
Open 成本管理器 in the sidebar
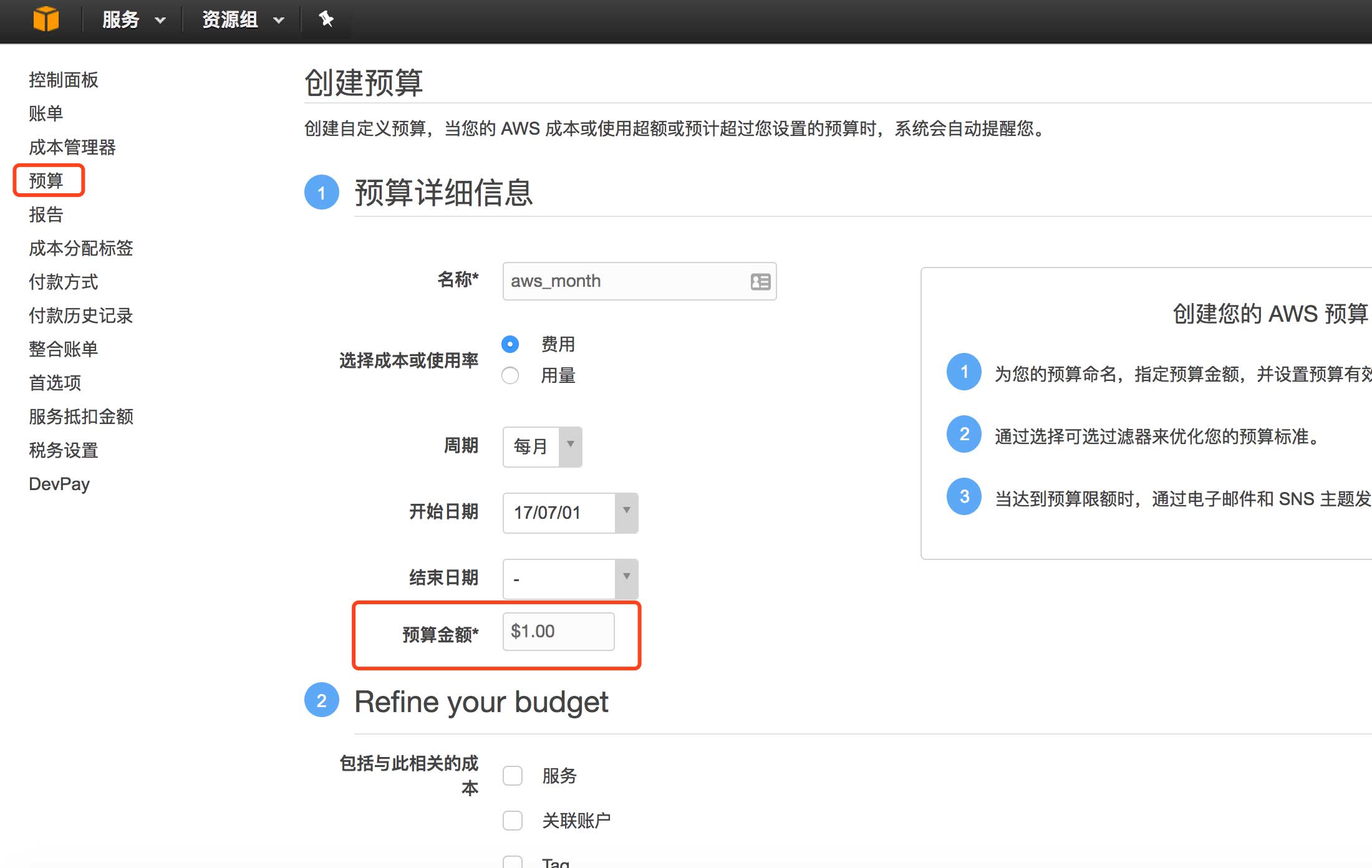click(72, 147)
